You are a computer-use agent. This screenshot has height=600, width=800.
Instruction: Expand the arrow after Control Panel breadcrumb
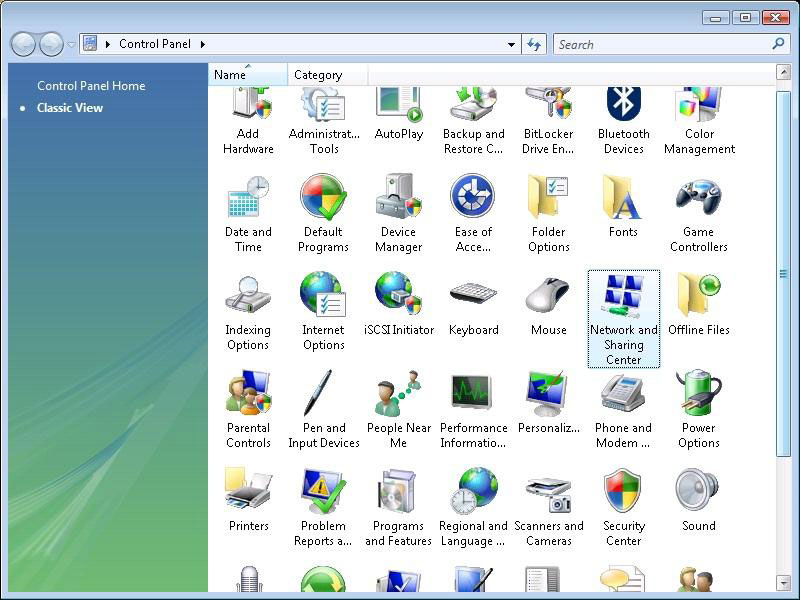203,44
